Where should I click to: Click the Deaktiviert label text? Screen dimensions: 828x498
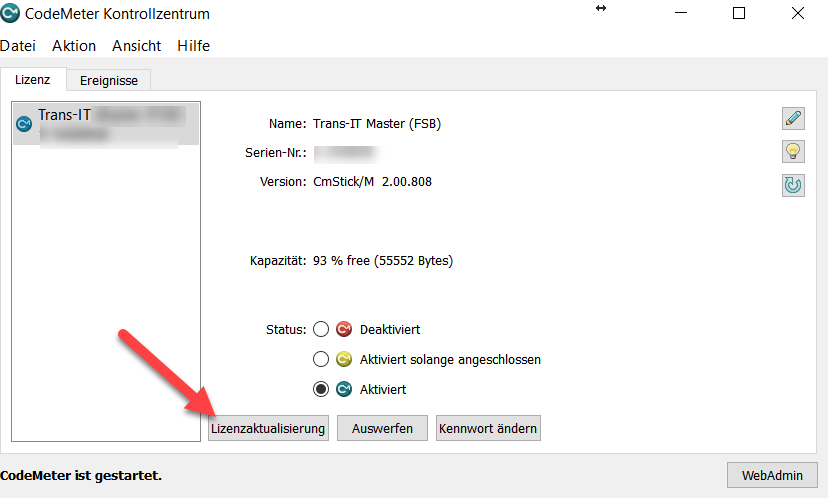click(390, 330)
